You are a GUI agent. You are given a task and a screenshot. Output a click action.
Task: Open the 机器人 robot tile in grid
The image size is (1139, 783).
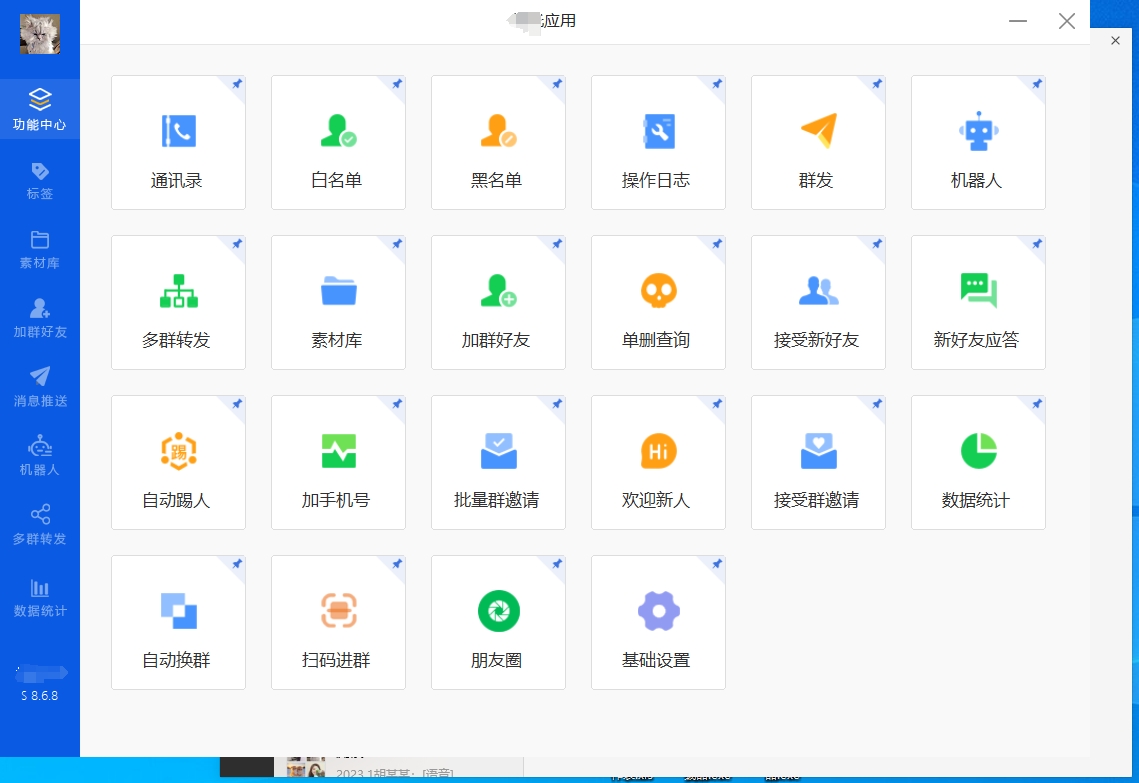point(978,142)
